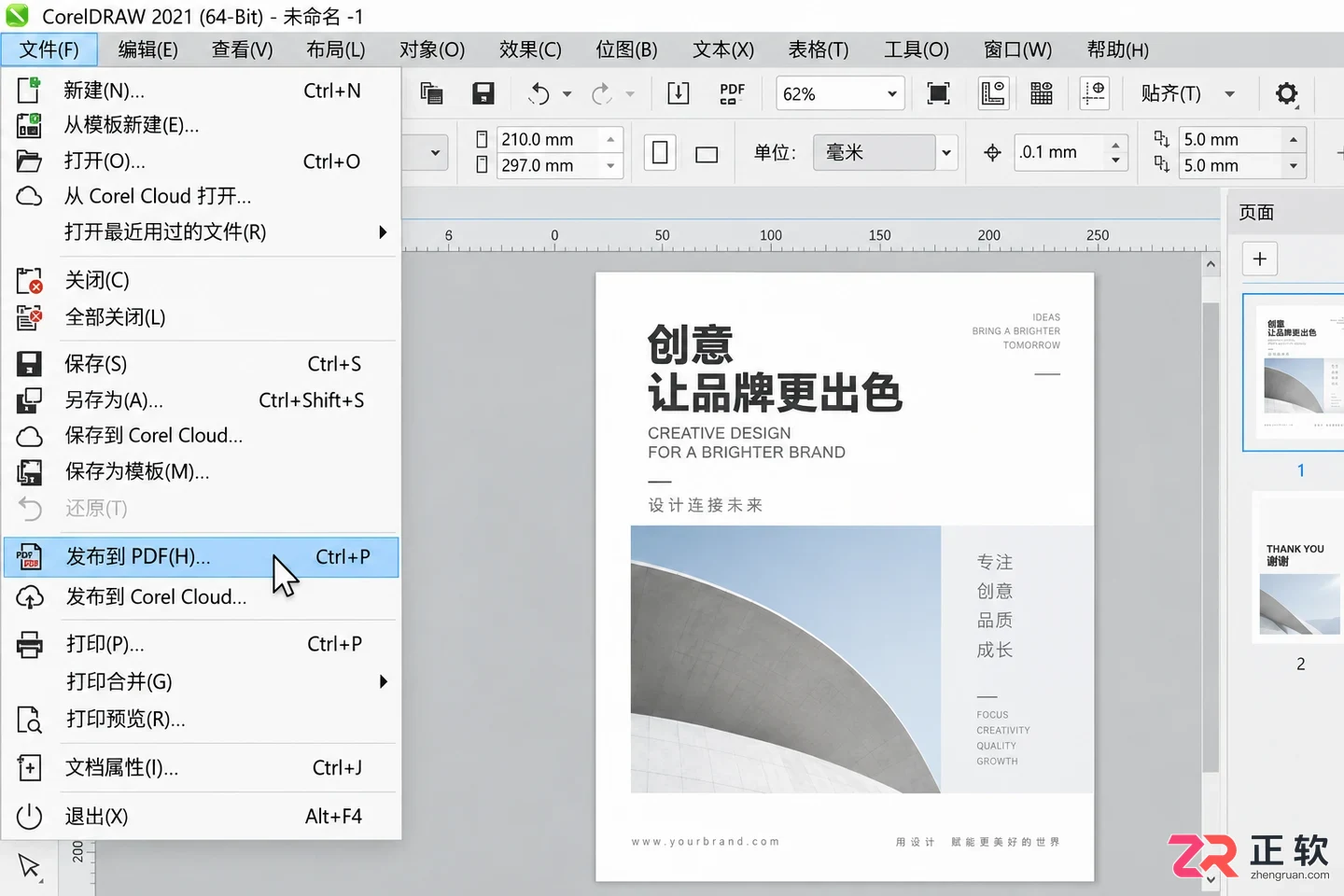This screenshot has height=896, width=1344.
Task: Choose 保存到 Corel Cloud... menu entry
Action: point(201,436)
